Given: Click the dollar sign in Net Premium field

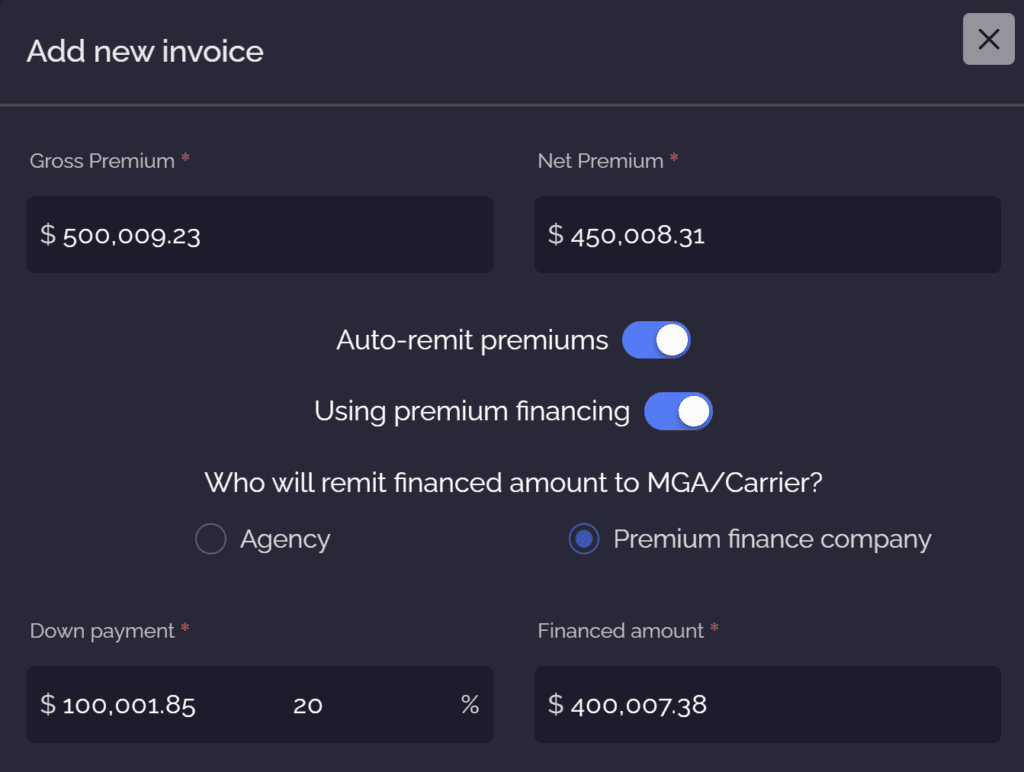Looking at the screenshot, I should pyautogui.click(x=556, y=235).
